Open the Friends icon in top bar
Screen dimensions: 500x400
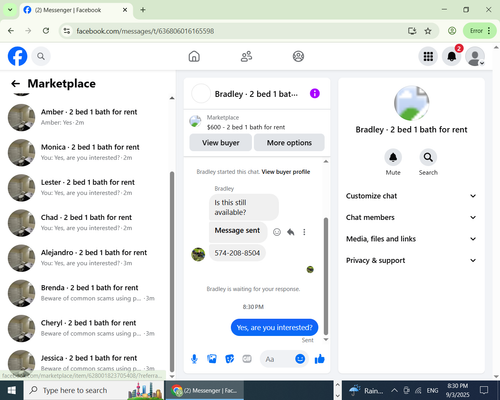click(246, 56)
